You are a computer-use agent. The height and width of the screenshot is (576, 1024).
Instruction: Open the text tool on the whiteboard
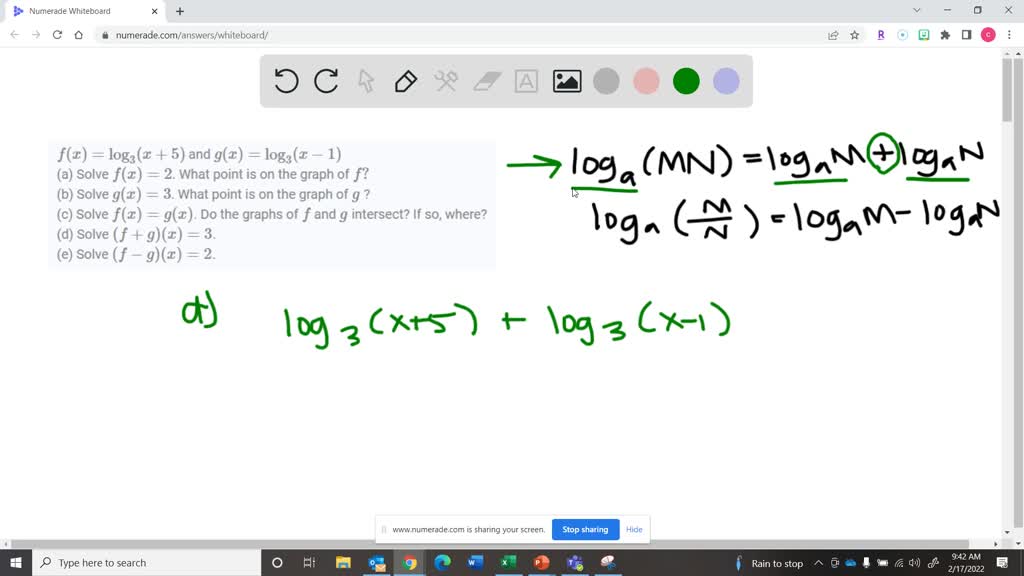click(x=526, y=81)
